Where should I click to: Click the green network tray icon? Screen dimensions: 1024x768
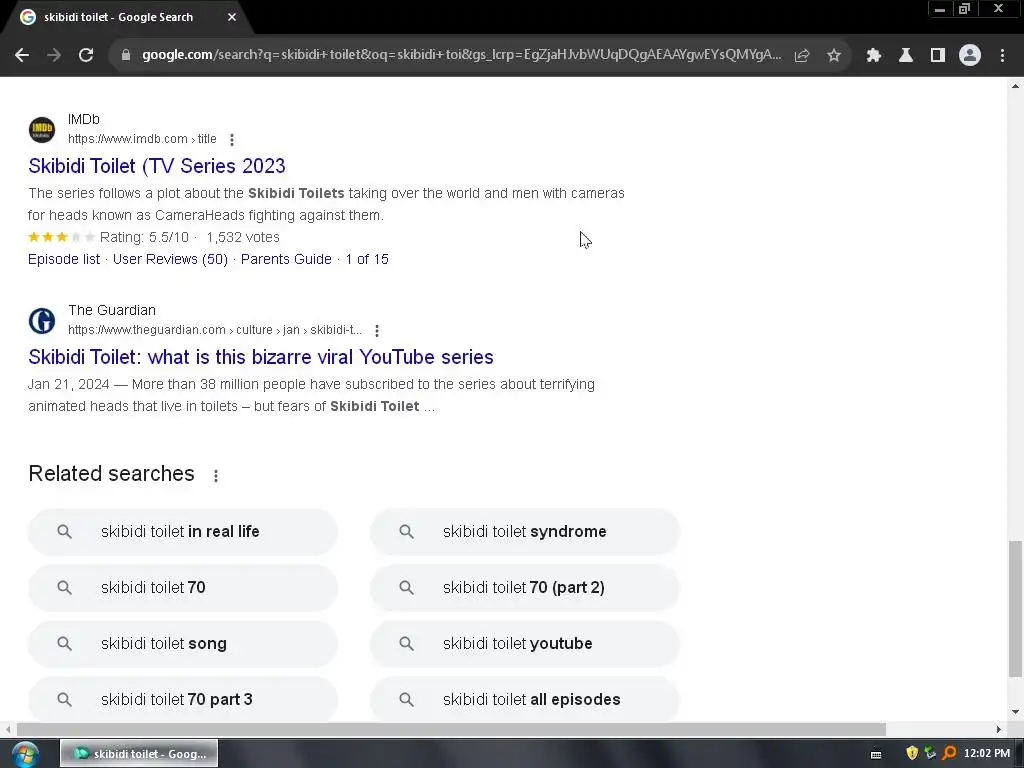(931, 754)
